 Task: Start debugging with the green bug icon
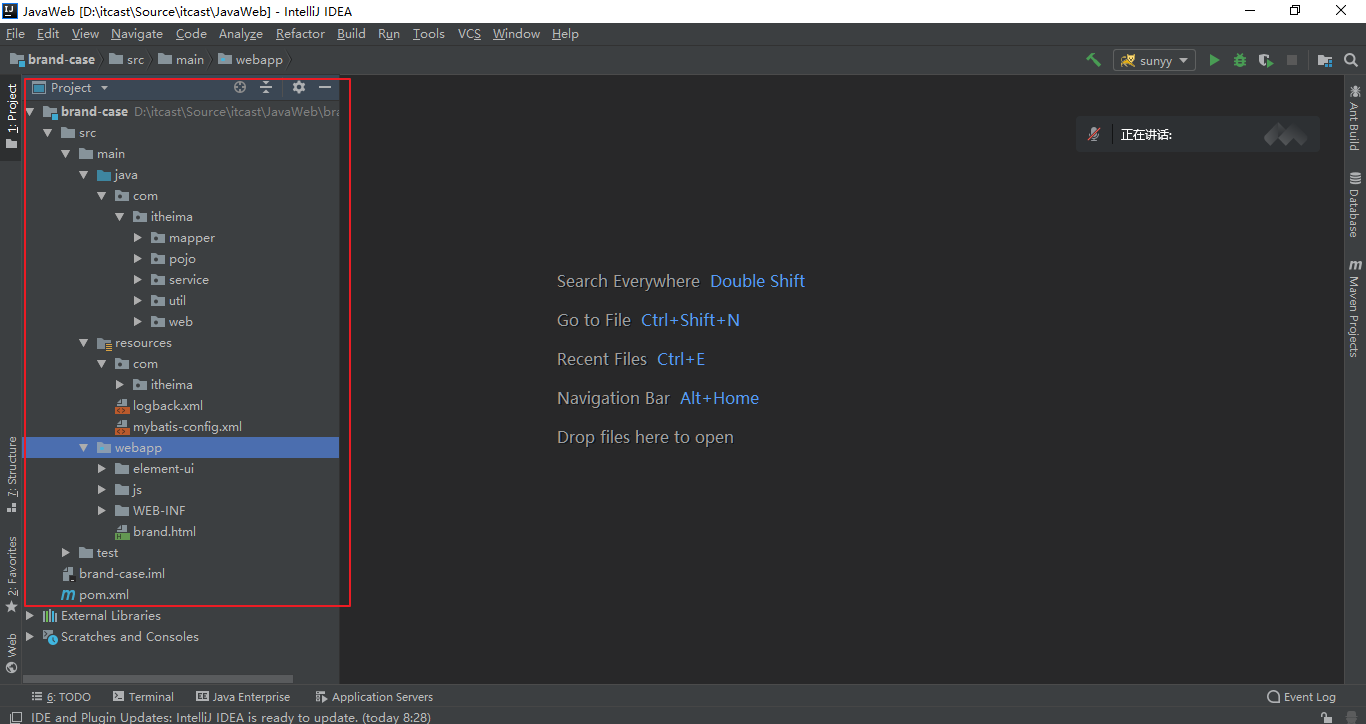[x=1240, y=60]
